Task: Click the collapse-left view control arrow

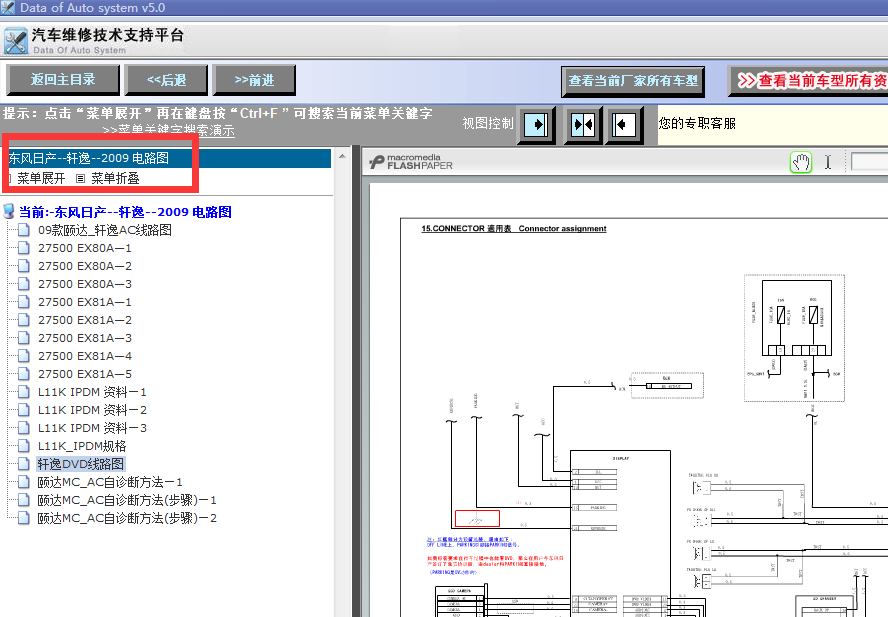Action: click(x=624, y=124)
